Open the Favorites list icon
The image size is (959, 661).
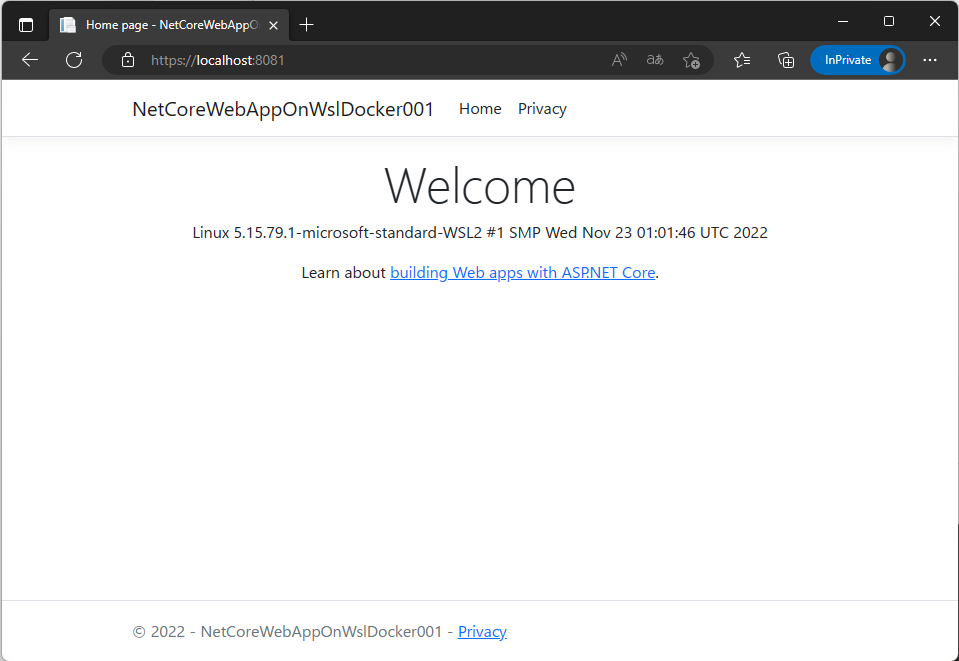point(742,60)
